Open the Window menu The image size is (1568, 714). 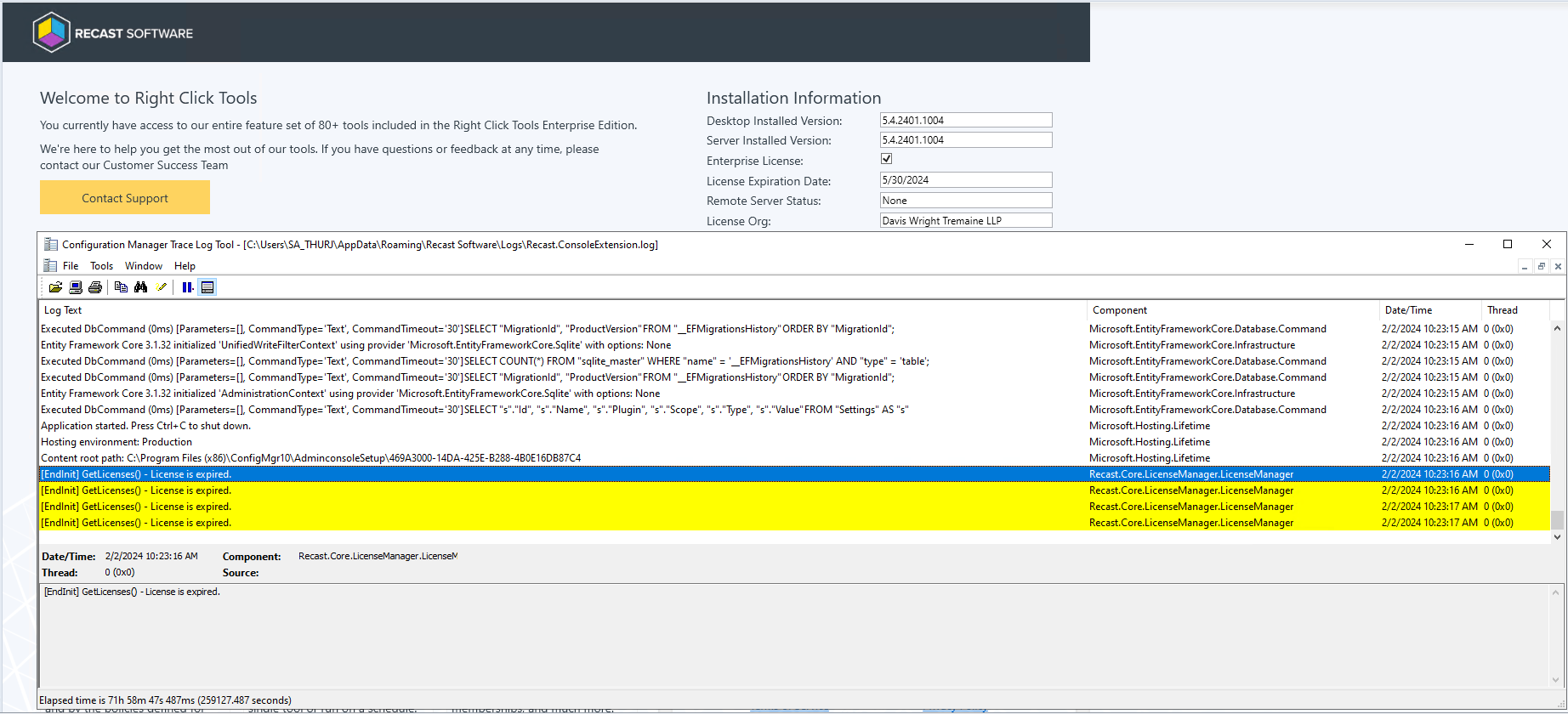144,266
